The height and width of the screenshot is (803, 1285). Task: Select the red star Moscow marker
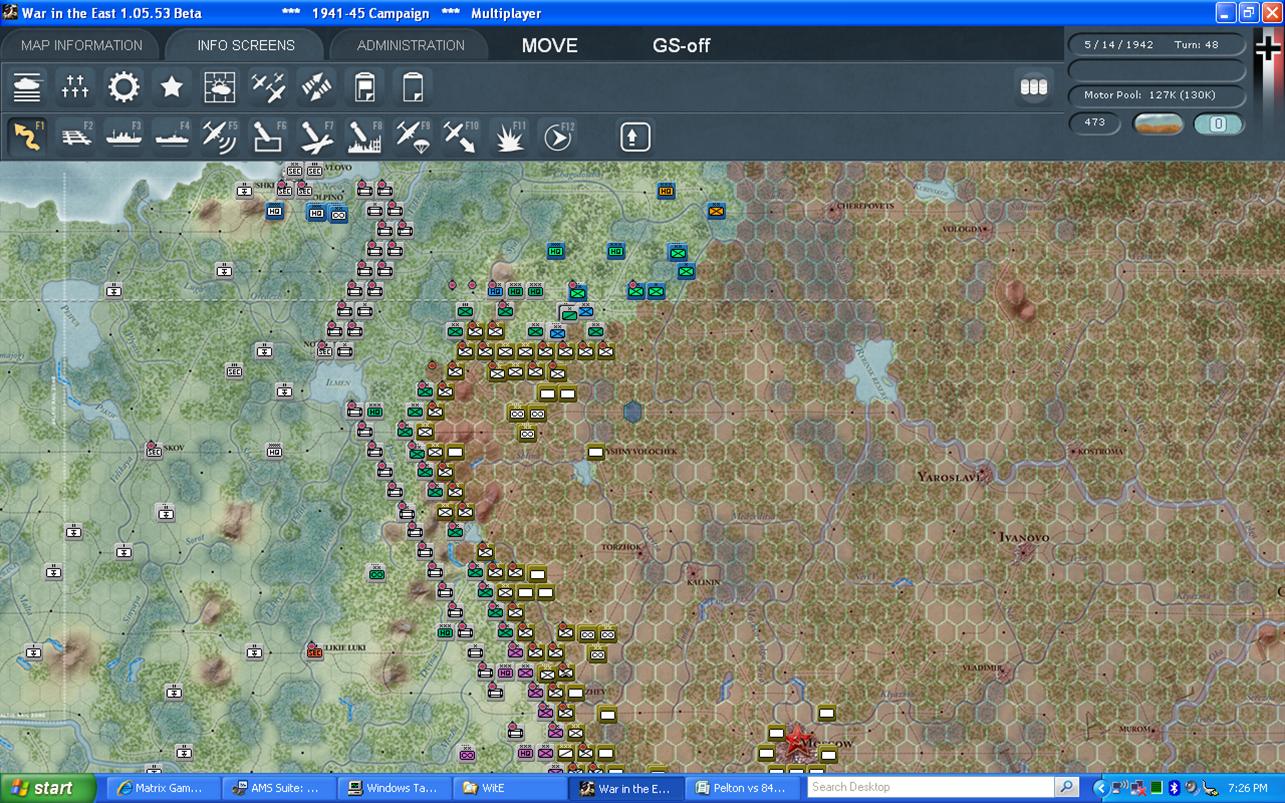point(797,741)
